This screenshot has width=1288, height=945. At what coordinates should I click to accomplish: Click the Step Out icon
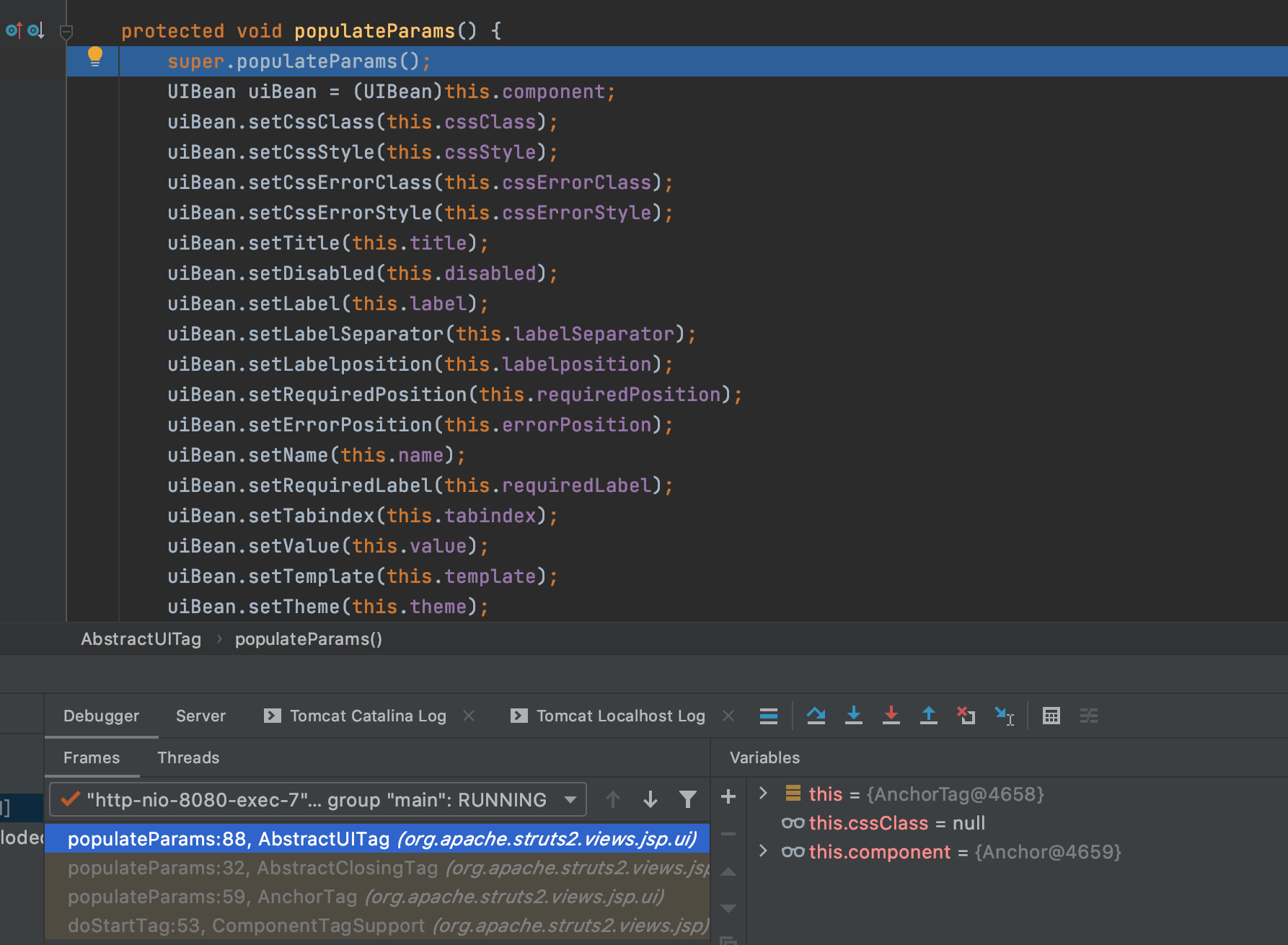(x=929, y=716)
